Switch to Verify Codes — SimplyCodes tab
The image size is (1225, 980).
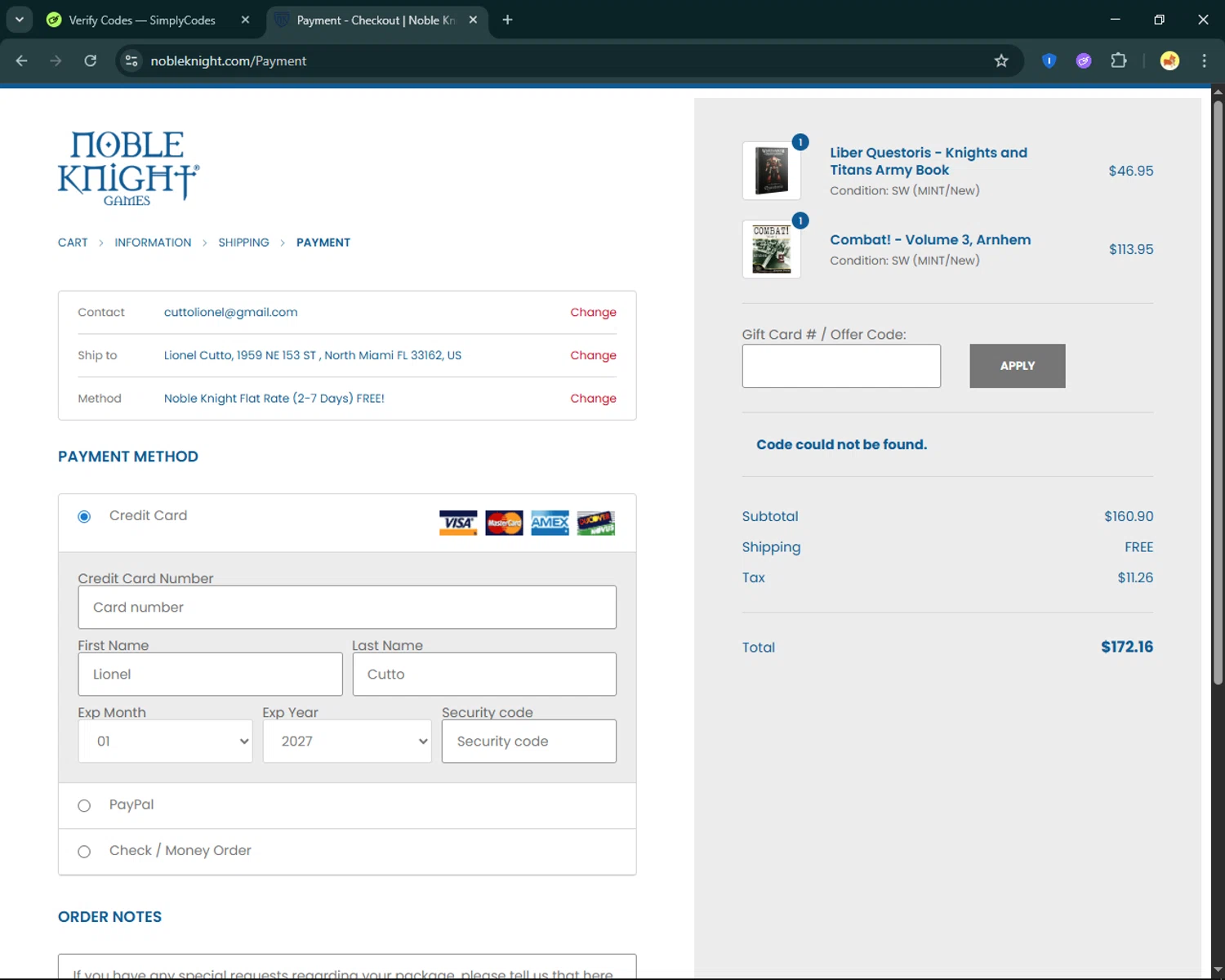point(142,20)
